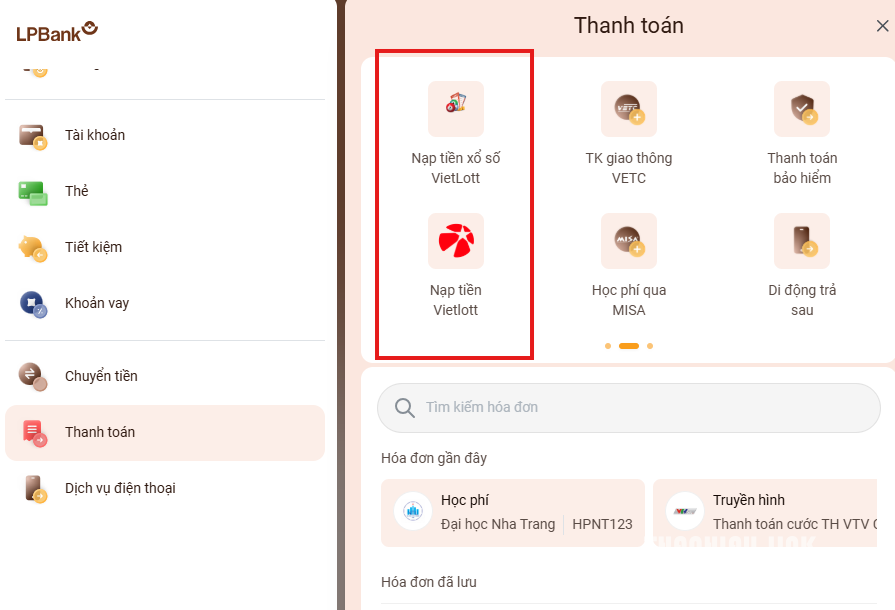Select Thanh toán sidebar item
895x610 pixels.
(x=165, y=433)
